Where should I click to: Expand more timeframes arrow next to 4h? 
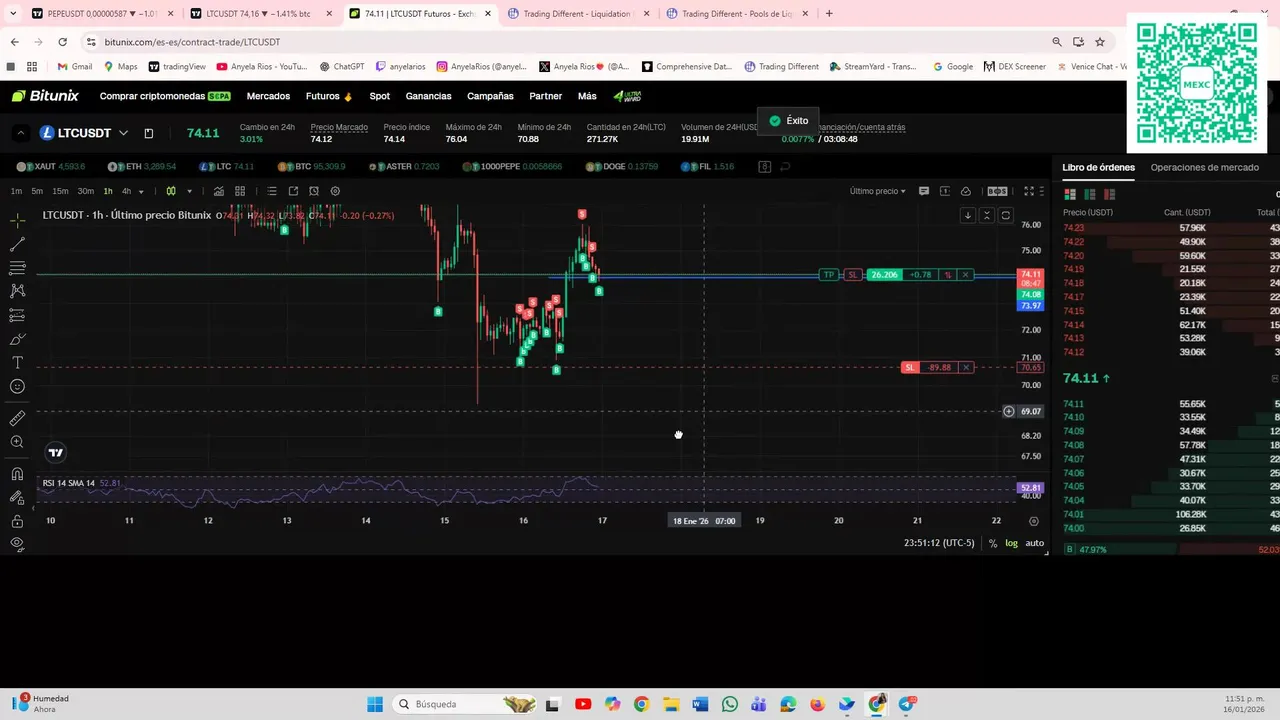click(141, 191)
